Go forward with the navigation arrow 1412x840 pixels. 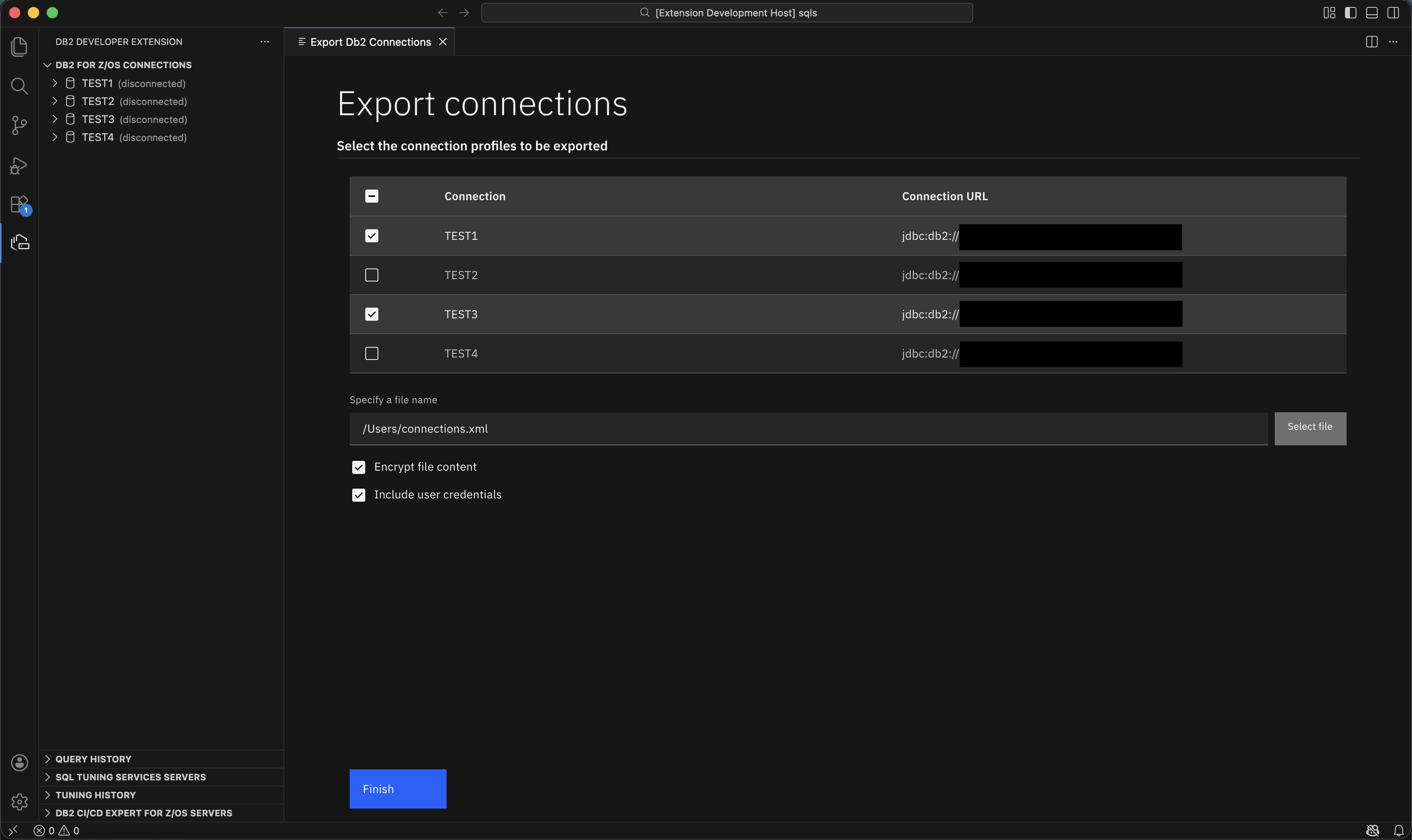coord(464,12)
